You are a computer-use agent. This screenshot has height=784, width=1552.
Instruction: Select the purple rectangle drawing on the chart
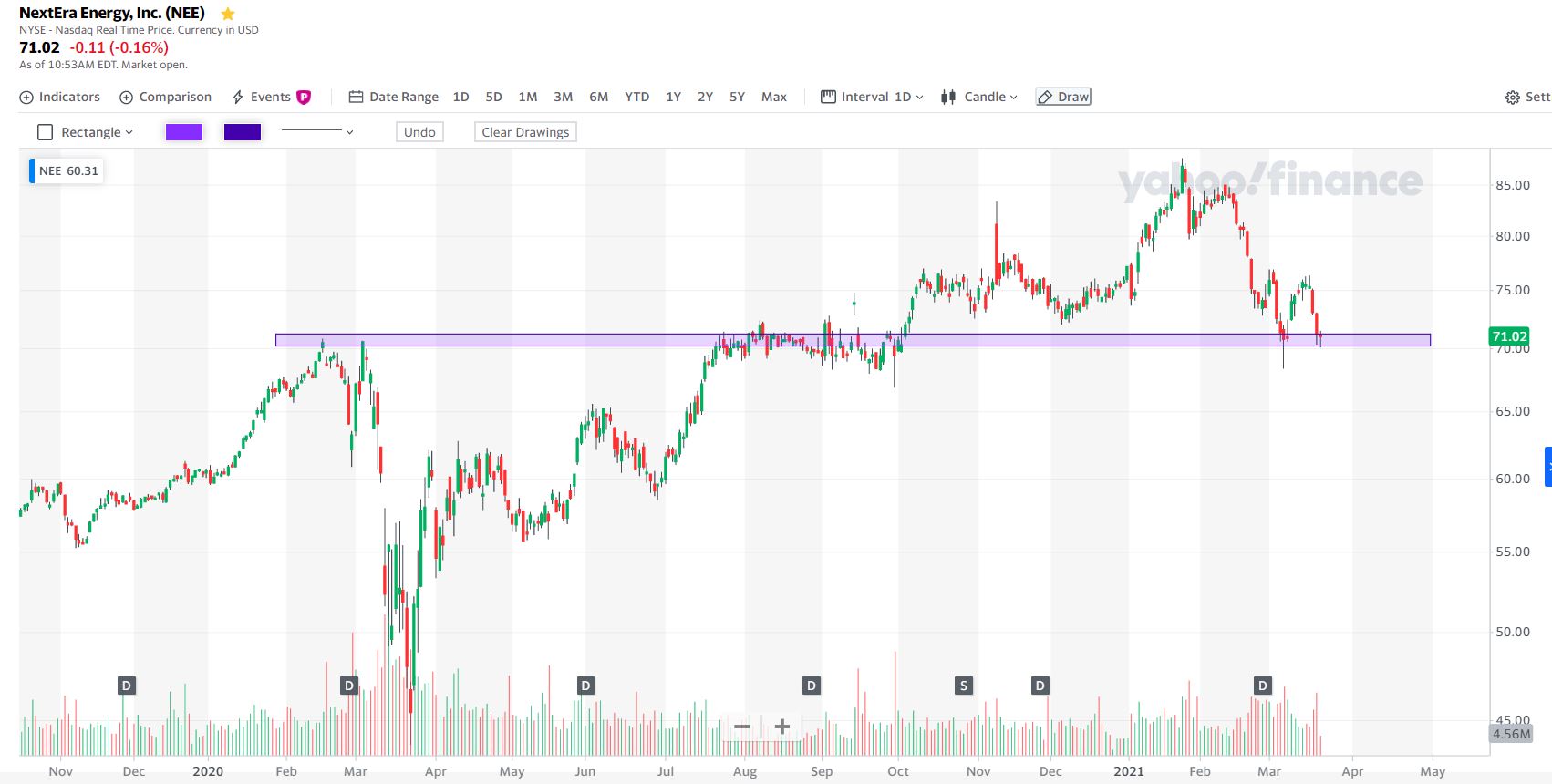click(x=853, y=340)
